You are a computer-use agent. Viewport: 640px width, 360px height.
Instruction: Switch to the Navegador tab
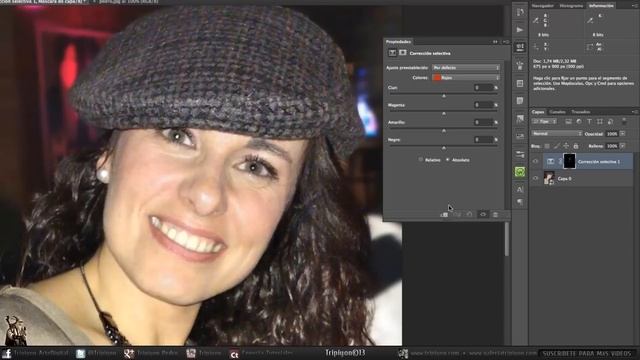[543, 6]
